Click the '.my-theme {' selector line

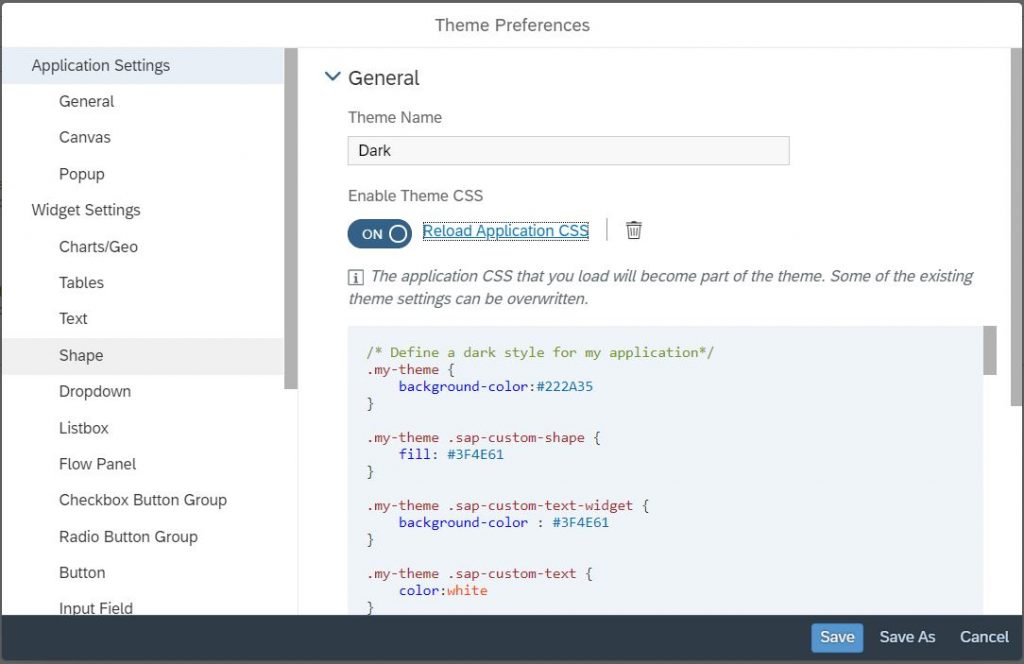point(410,370)
